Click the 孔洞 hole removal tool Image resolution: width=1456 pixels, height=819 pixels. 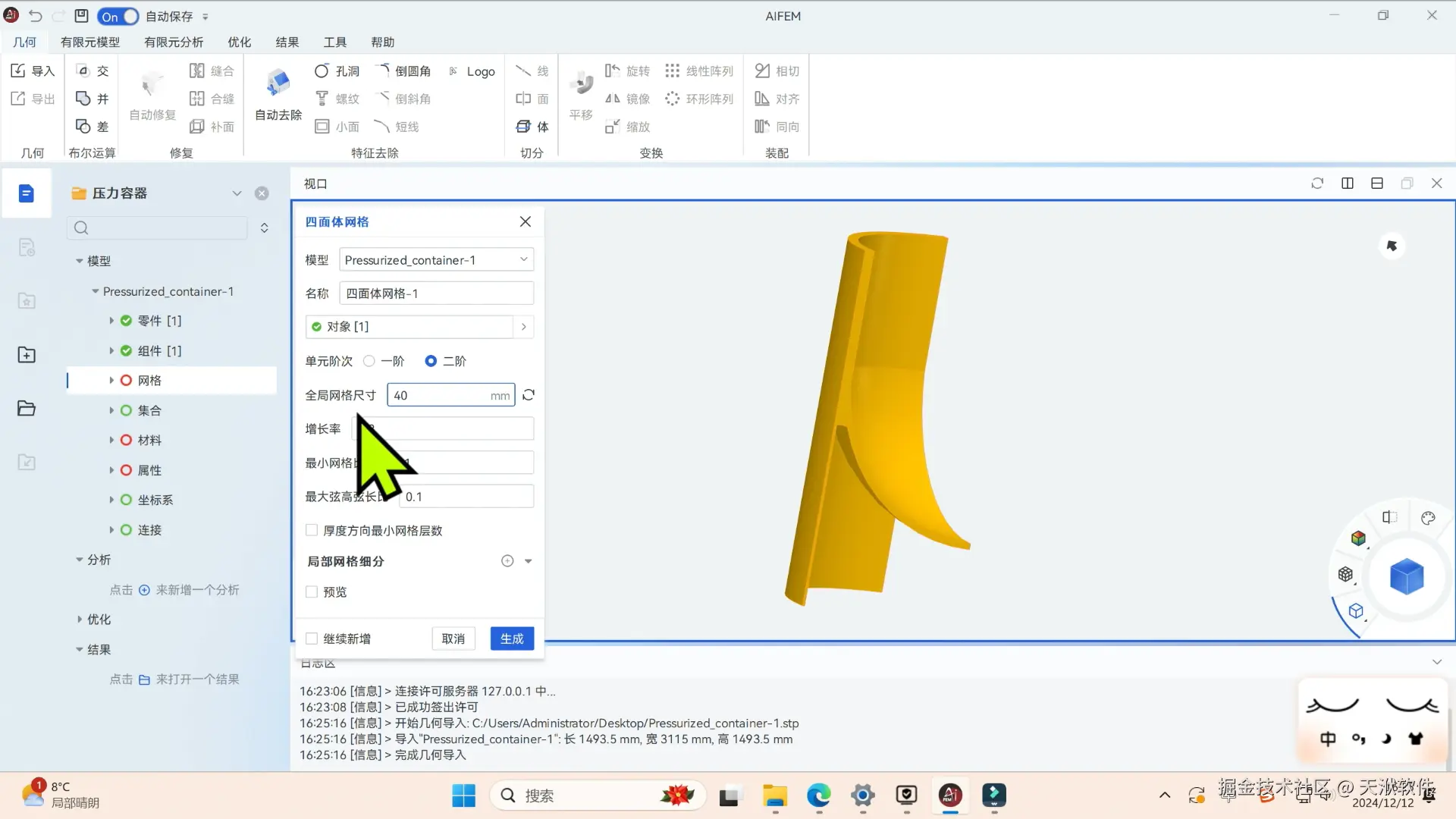click(337, 71)
